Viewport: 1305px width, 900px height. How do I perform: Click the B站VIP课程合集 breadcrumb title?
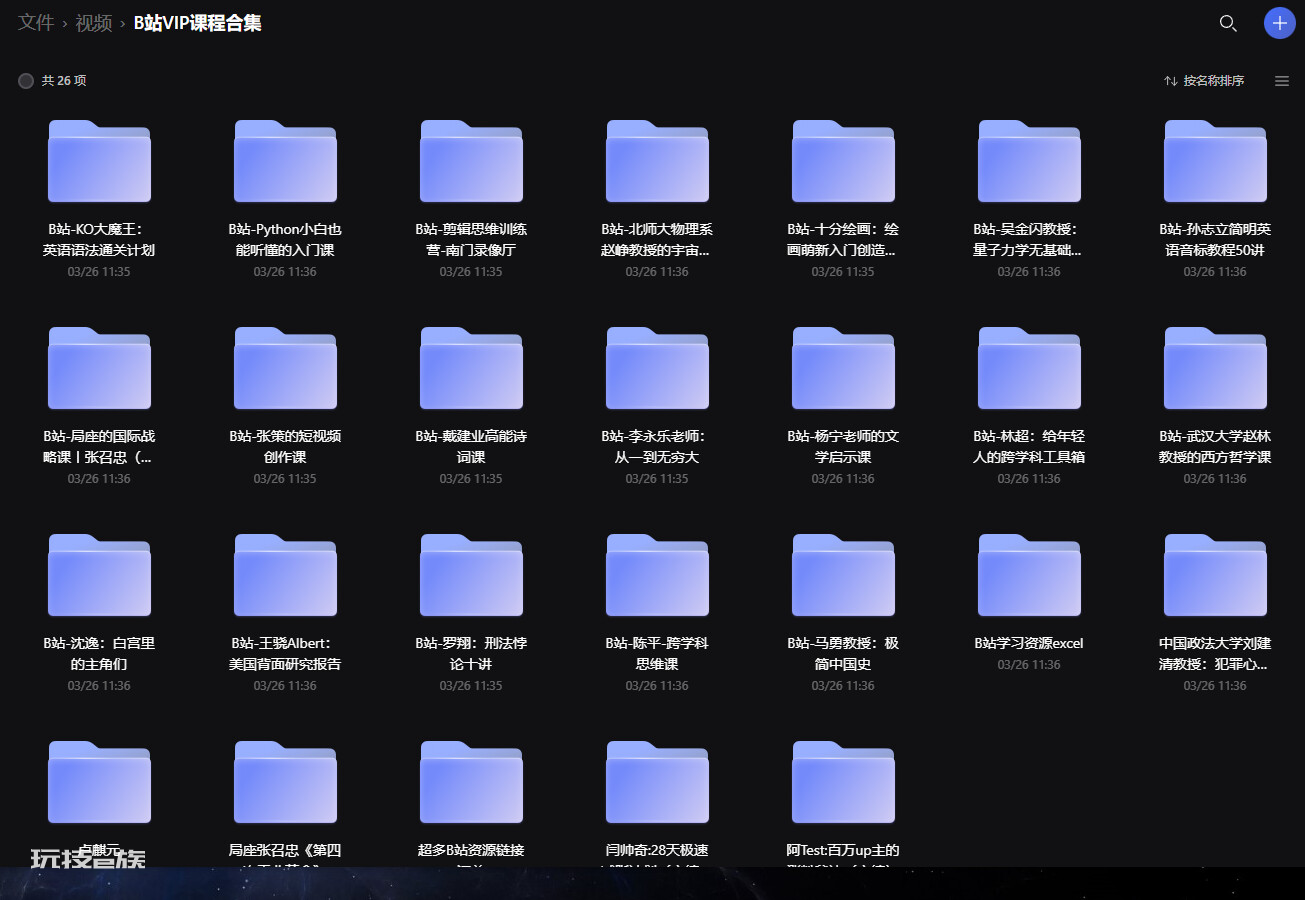coord(198,22)
